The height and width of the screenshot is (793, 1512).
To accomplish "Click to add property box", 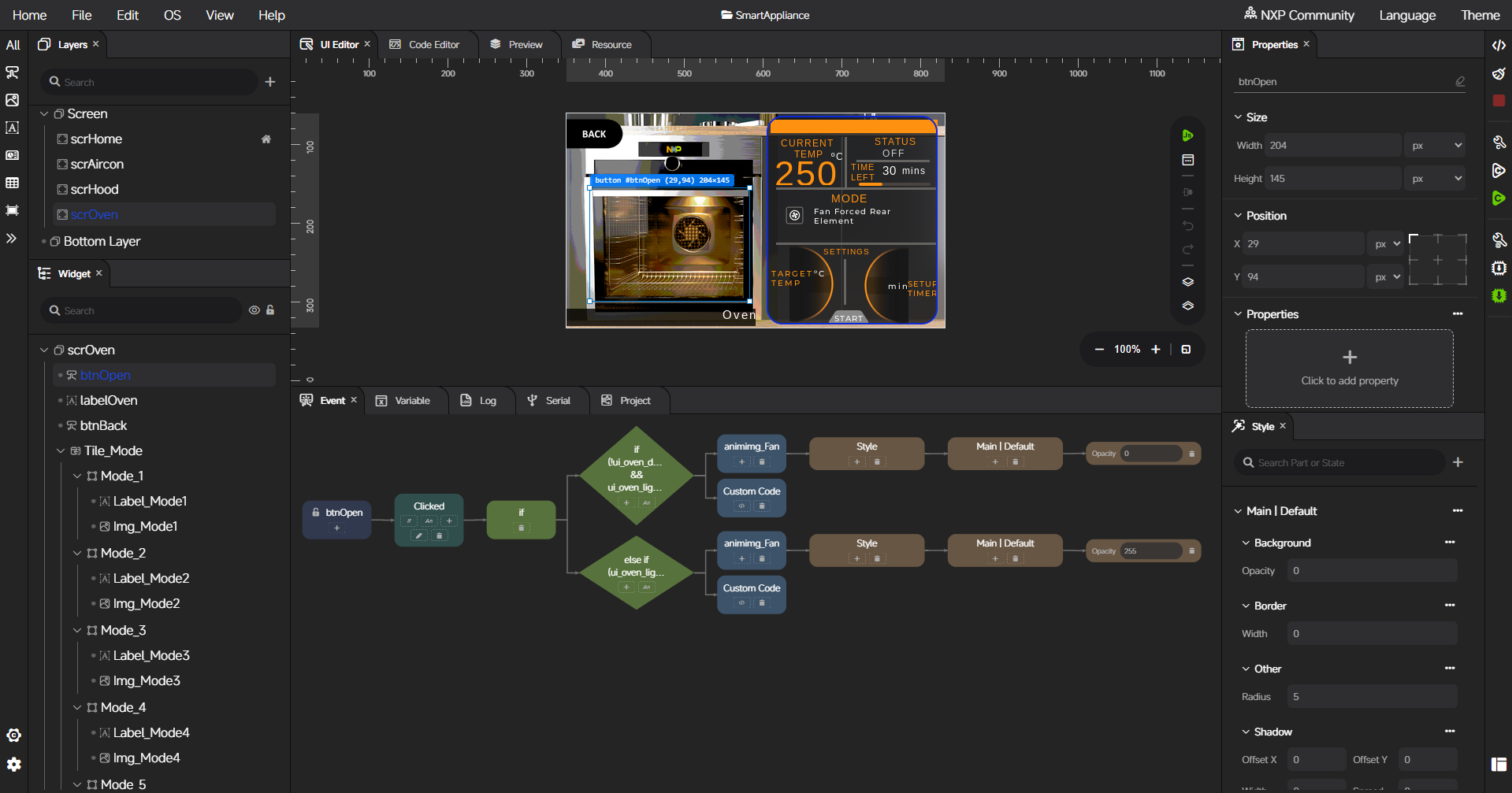I will tap(1349, 369).
